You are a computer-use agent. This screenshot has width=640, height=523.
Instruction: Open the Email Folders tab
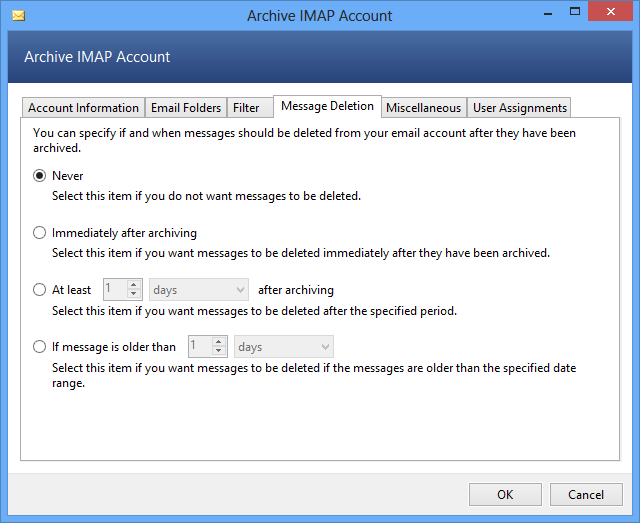click(x=186, y=108)
